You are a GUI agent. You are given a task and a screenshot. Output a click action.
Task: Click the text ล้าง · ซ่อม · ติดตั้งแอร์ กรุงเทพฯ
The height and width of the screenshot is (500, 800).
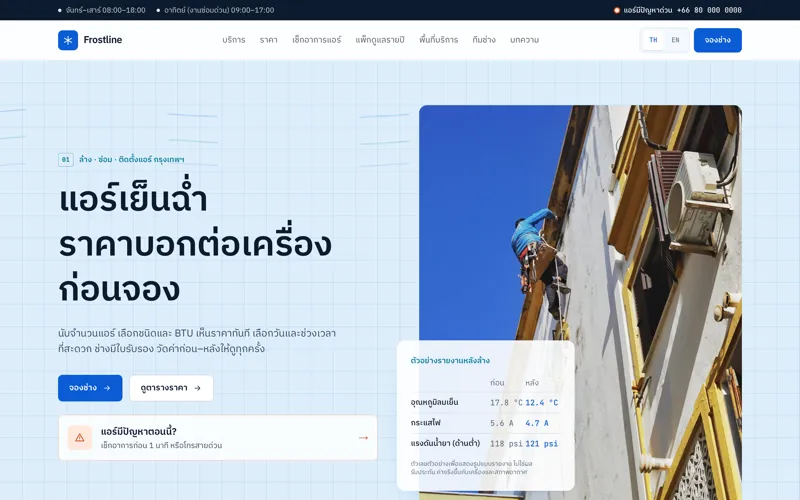pos(132,160)
